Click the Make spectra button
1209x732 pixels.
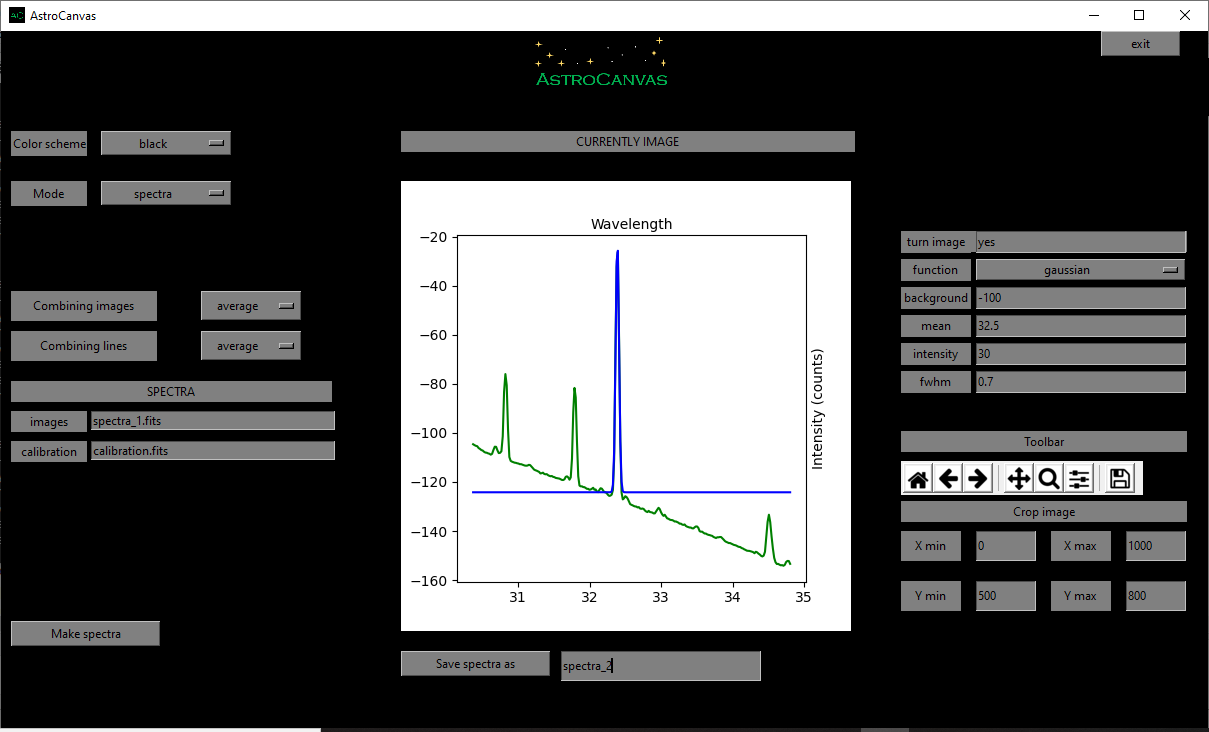pyautogui.click(x=86, y=633)
